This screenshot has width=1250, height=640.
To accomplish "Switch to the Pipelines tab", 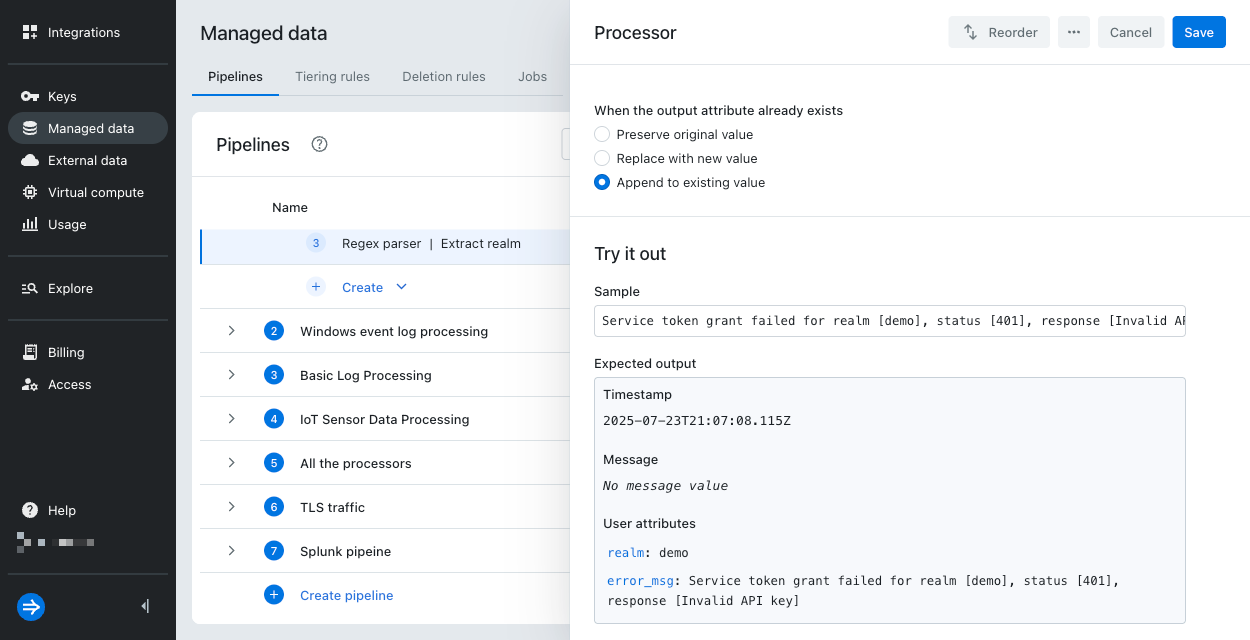I will 235,76.
